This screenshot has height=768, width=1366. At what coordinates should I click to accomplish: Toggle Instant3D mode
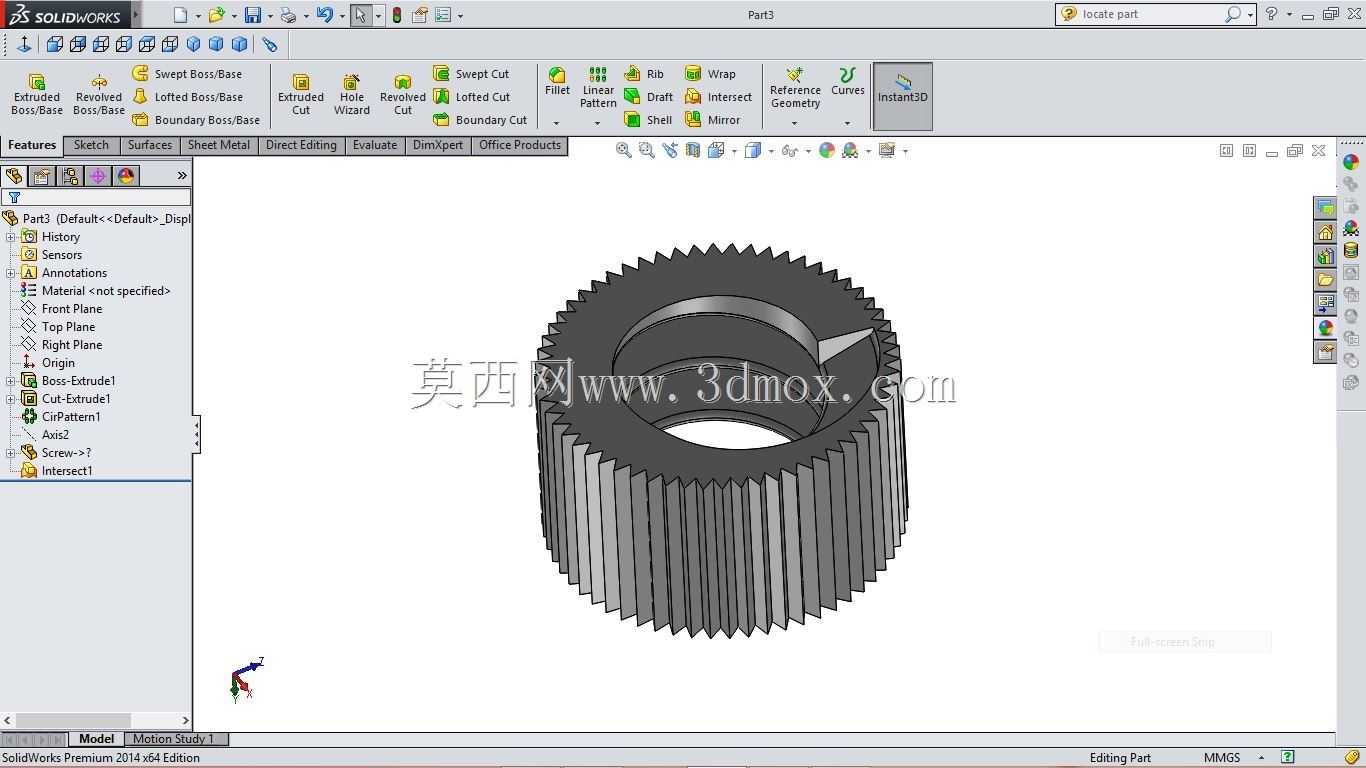pos(903,96)
